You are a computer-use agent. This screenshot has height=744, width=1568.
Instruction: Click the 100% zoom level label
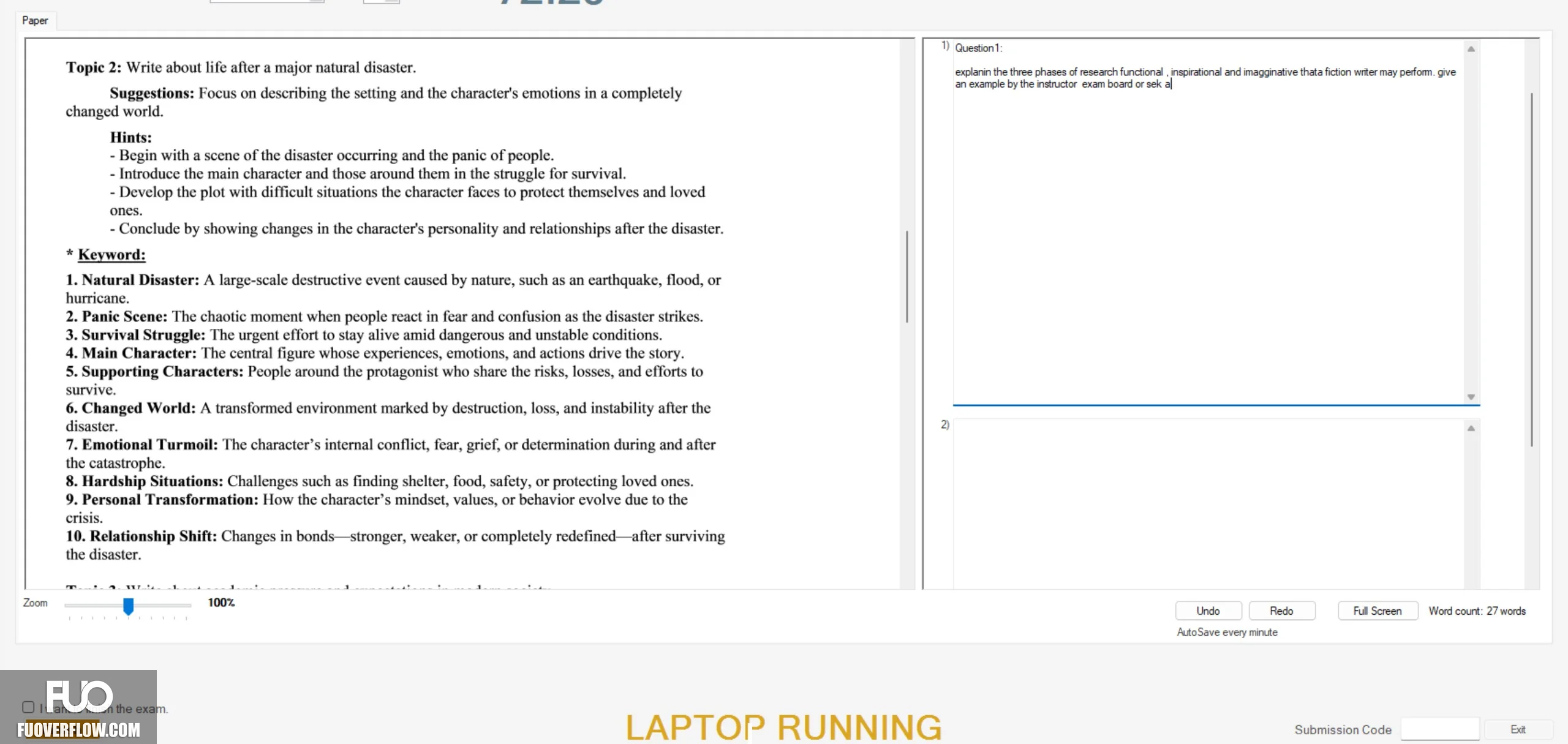coord(221,603)
